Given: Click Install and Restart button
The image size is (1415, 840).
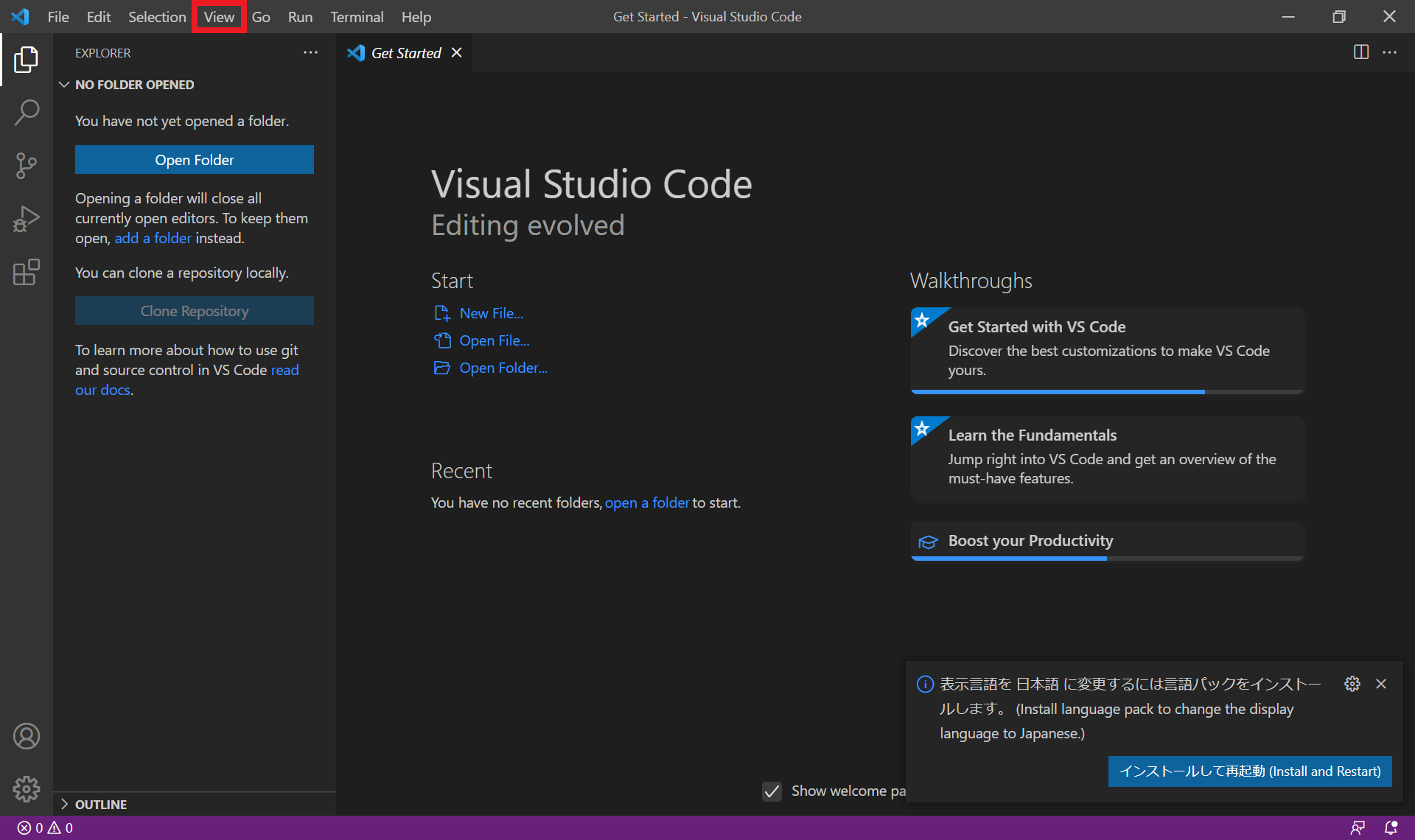Looking at the screenshot, I should 1250,771.
